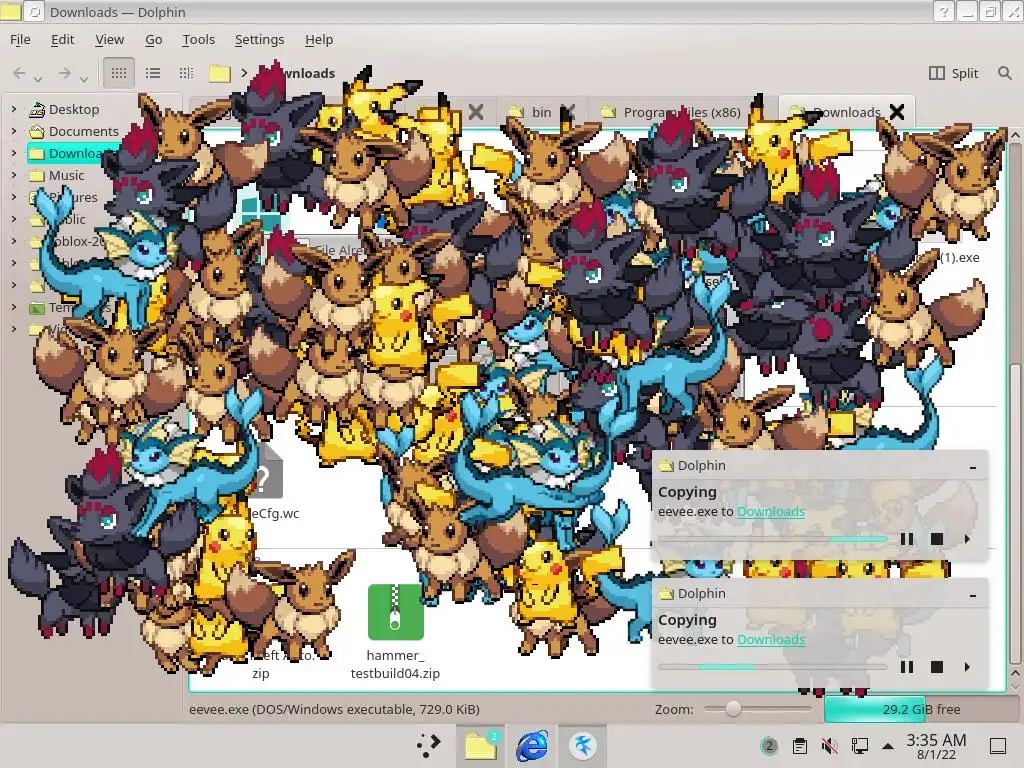
Task: Stop the upper eevee.exe copy job
Action: (x=936, y=539)
